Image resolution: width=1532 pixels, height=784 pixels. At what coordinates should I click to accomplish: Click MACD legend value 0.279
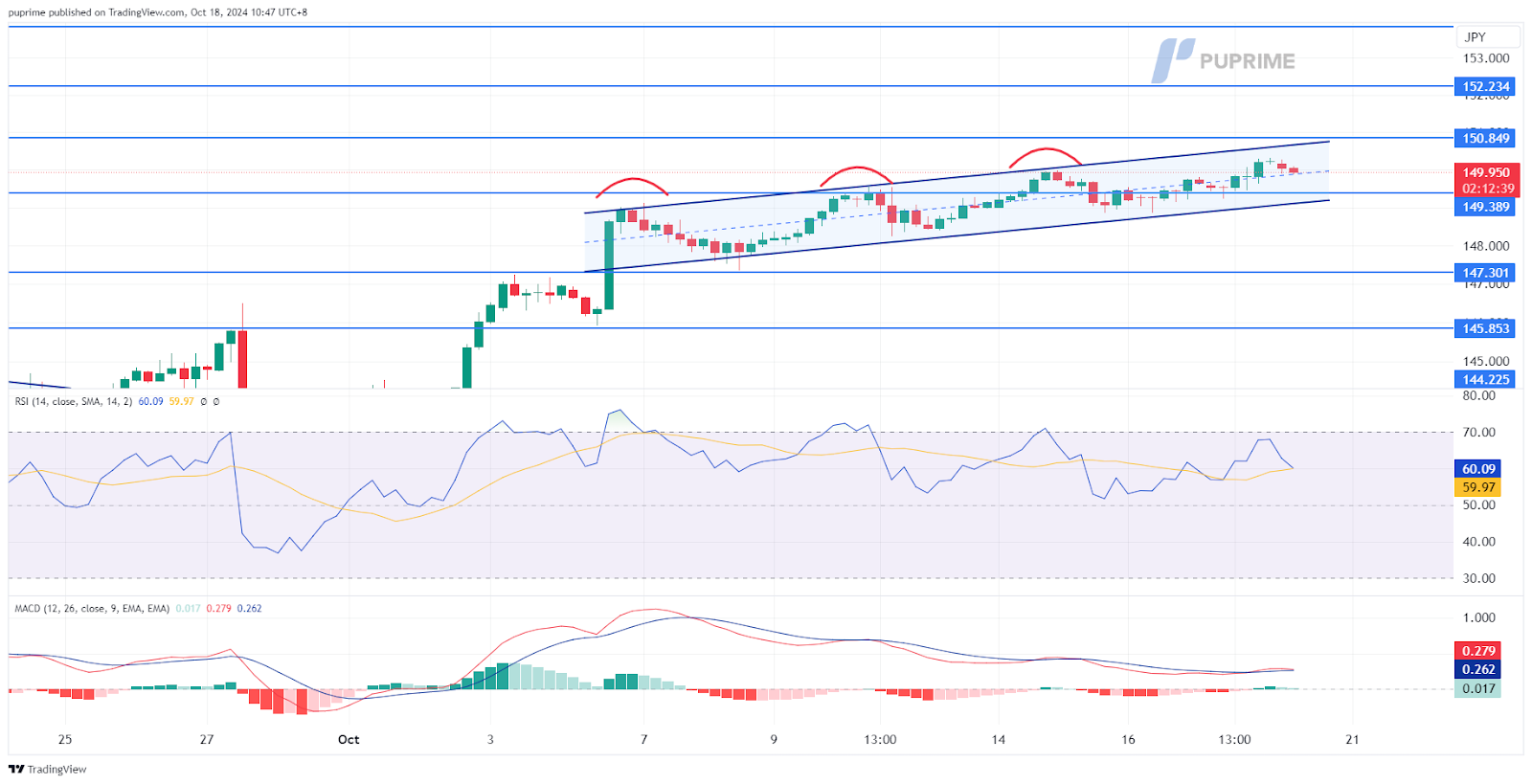218,608
